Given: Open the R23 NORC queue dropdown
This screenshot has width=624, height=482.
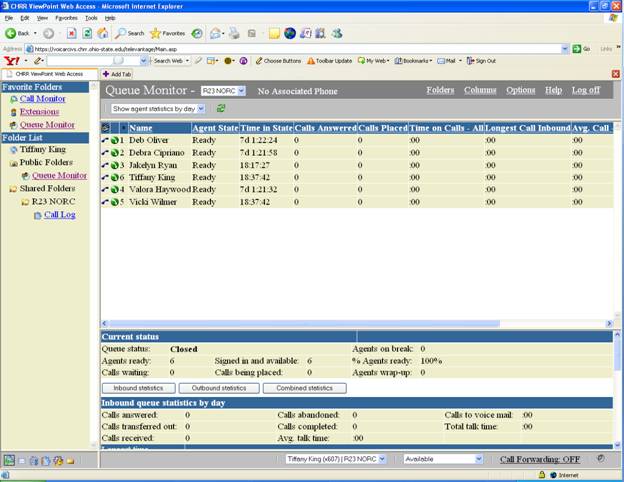Looking at the screenshot, I should 240,90.
